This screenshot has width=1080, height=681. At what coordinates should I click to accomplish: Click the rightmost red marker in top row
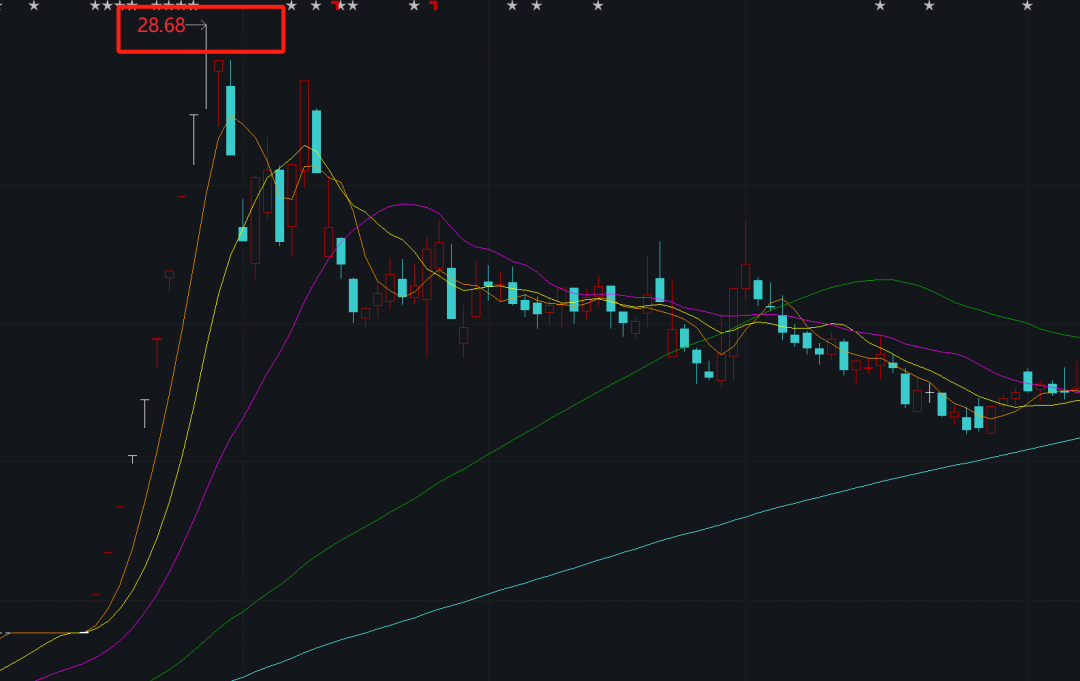coord(433,5)
